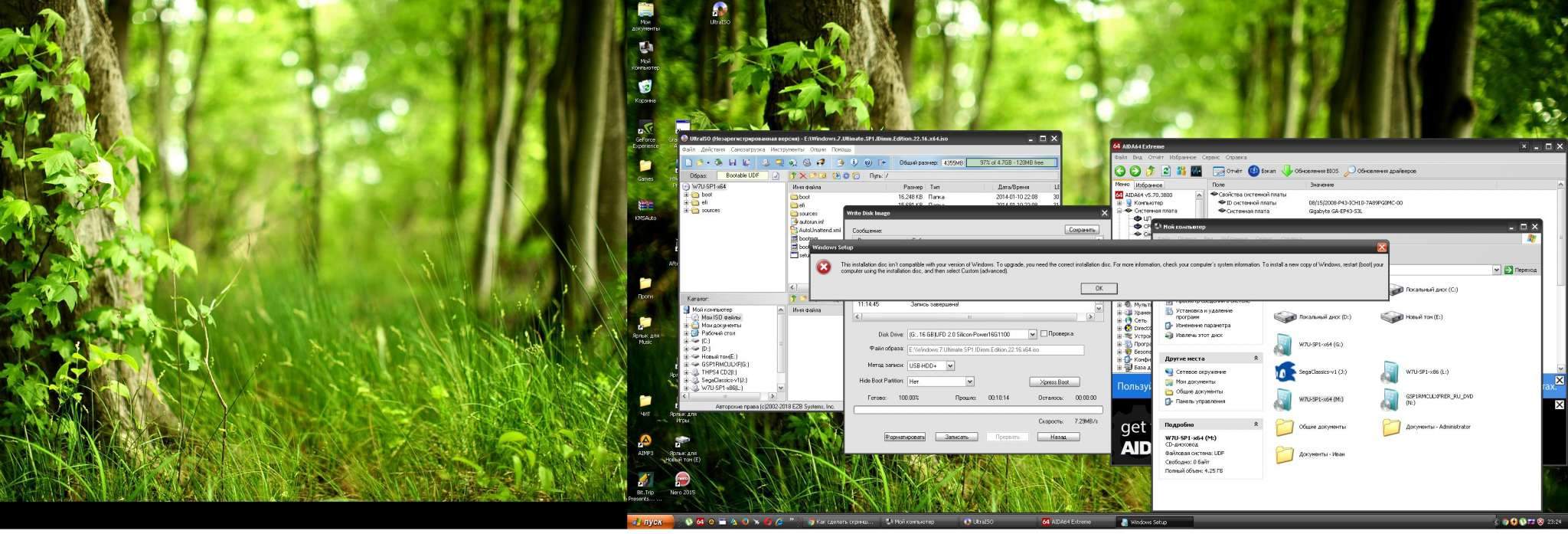Click the BIOS updates toolbar icon in AIDA64

[1287, 171]
